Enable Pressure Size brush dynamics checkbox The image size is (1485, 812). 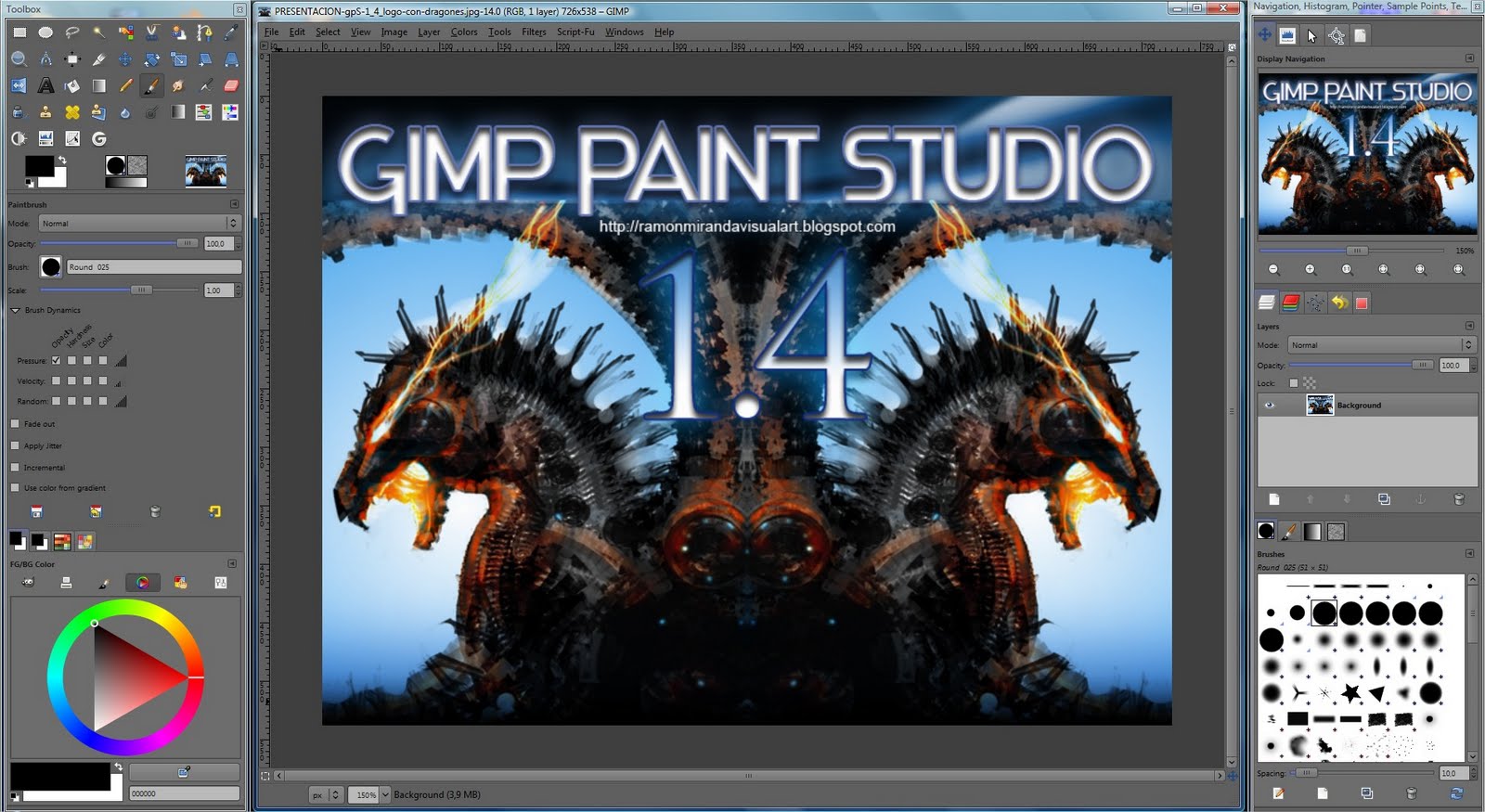[87, 360]
